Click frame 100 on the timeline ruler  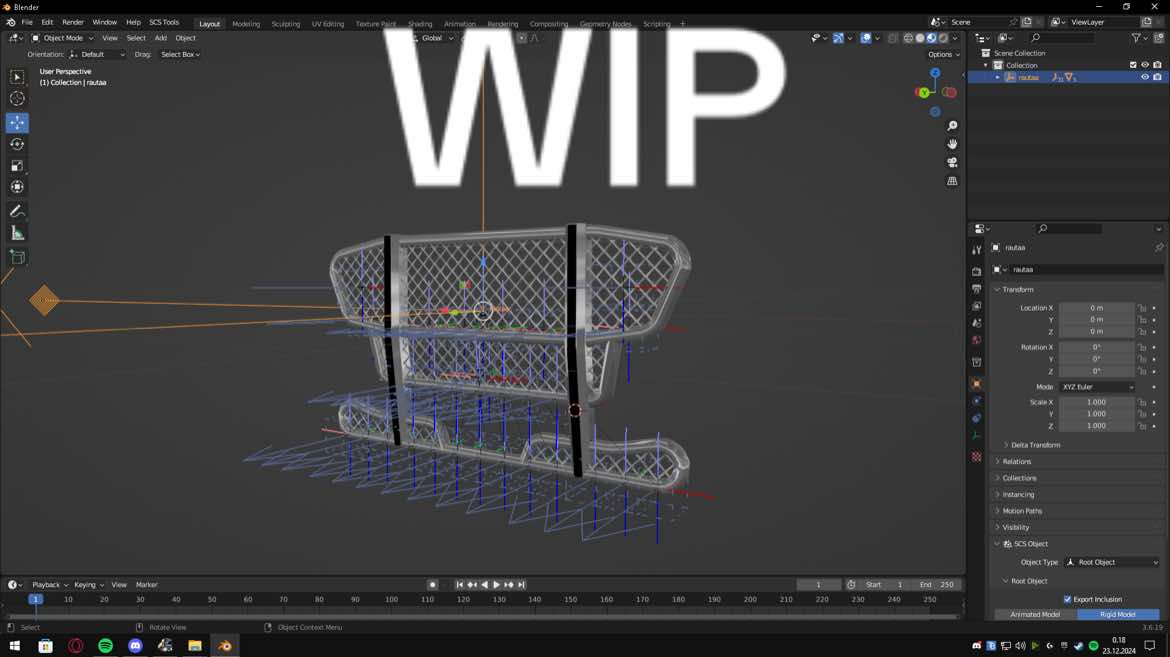(391, 600)
